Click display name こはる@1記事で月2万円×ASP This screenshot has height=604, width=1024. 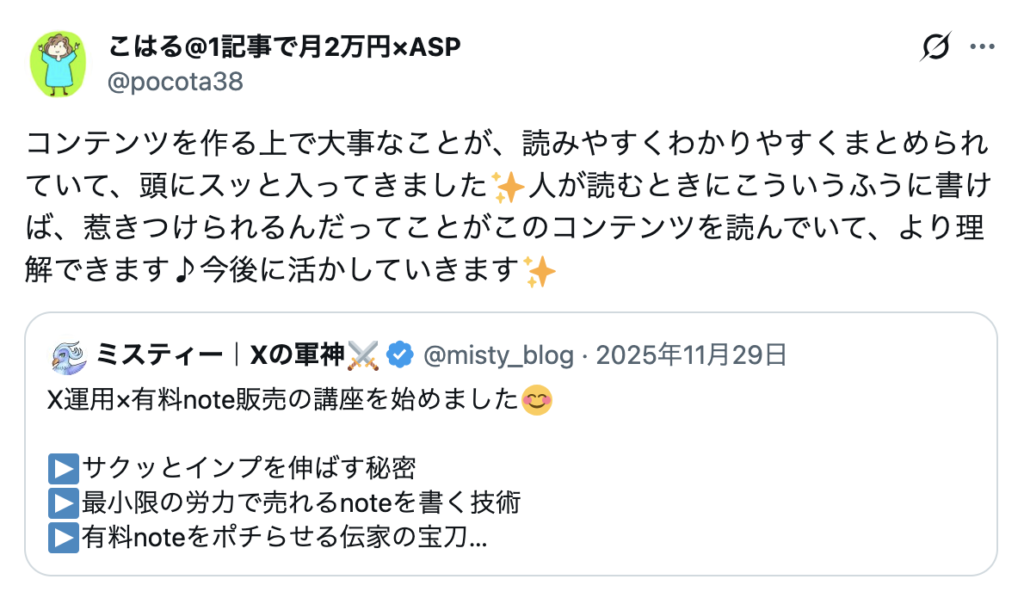283,47
